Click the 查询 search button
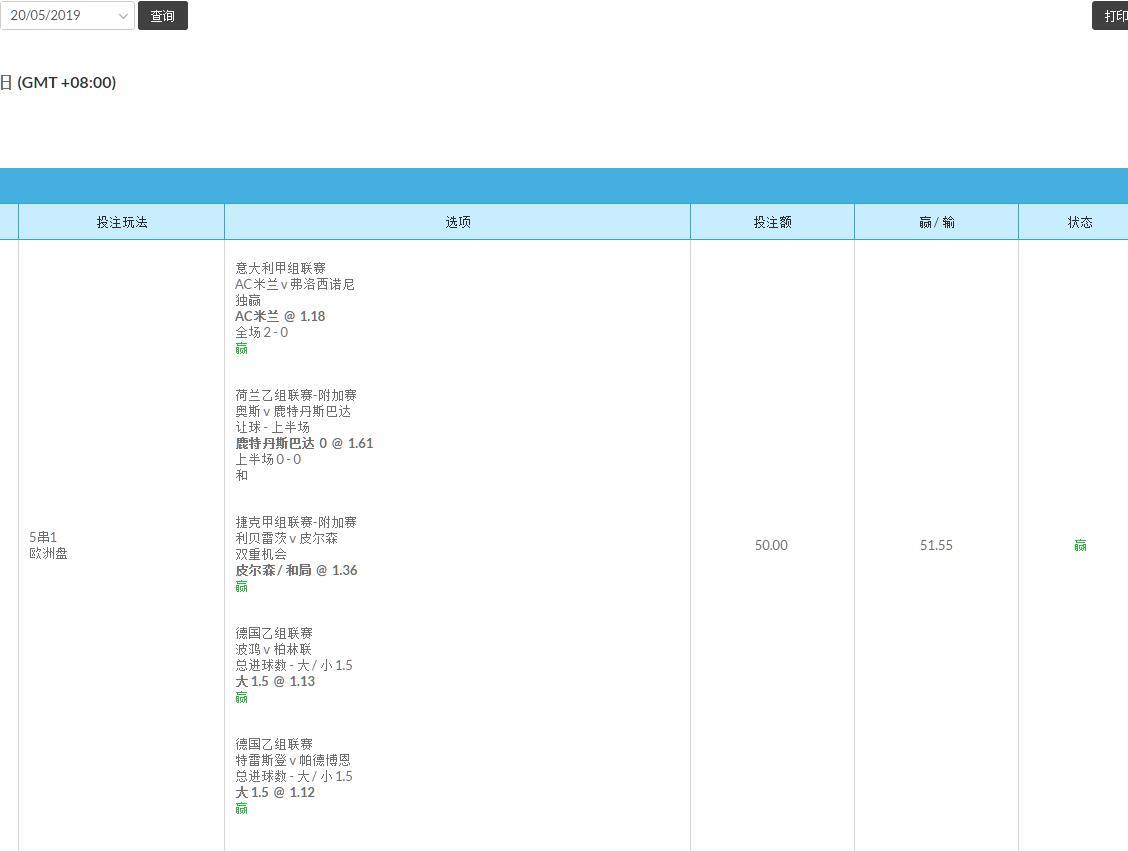 [163, 16]
